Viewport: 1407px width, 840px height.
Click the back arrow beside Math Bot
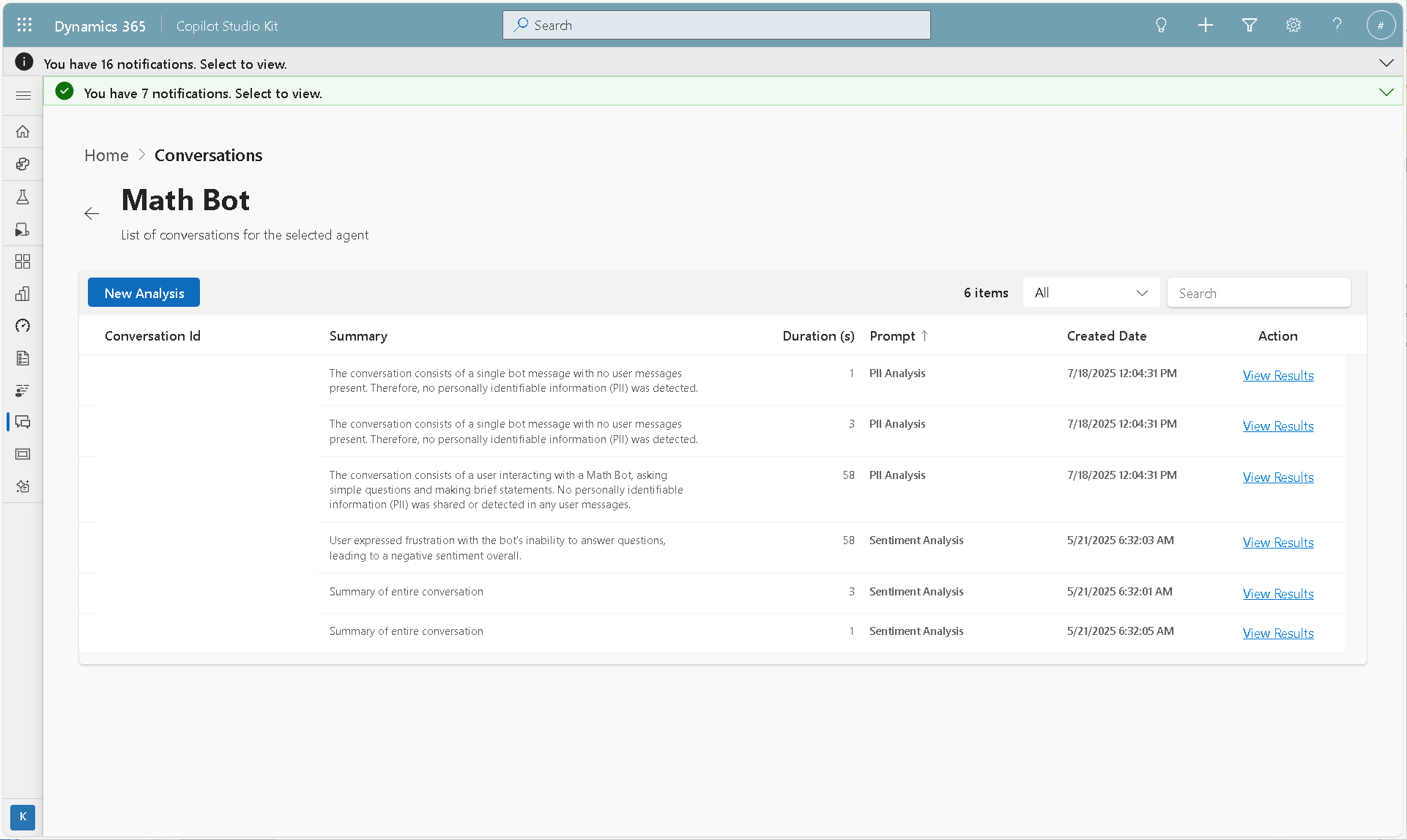point(92,213)
